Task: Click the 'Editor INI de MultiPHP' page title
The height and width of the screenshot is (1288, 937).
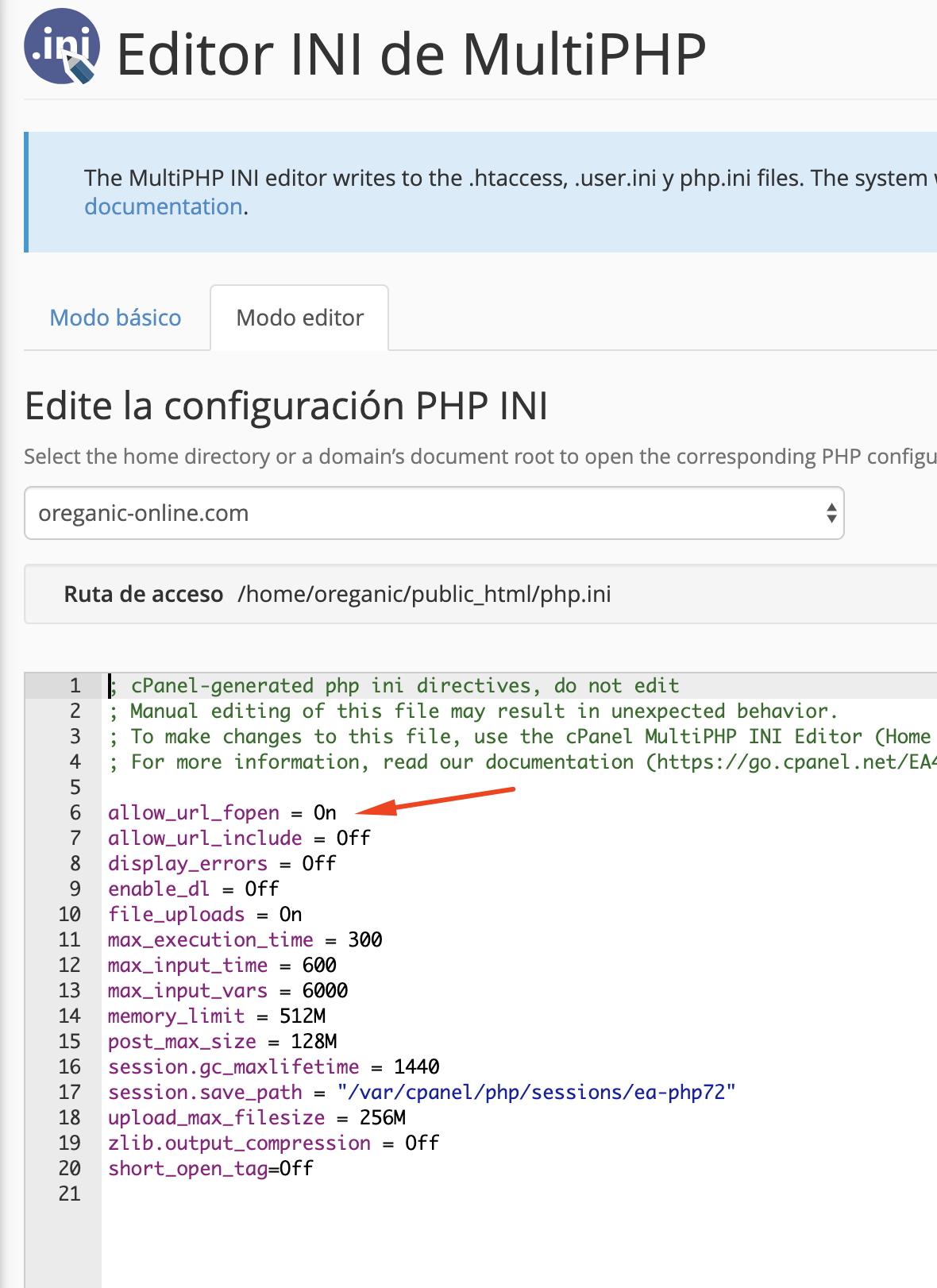Action: tap(411, 54)
